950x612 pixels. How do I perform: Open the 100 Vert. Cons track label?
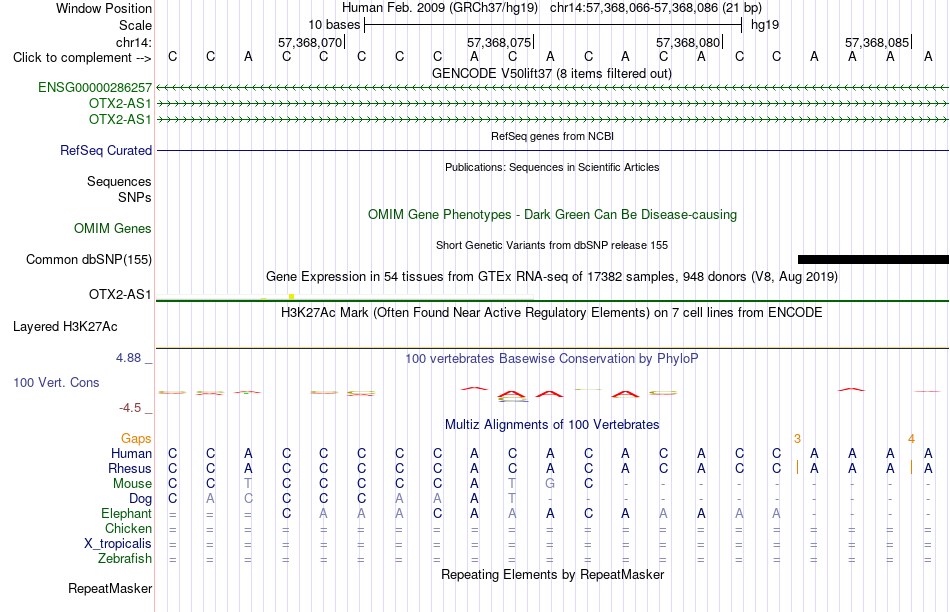click(56, 382)
